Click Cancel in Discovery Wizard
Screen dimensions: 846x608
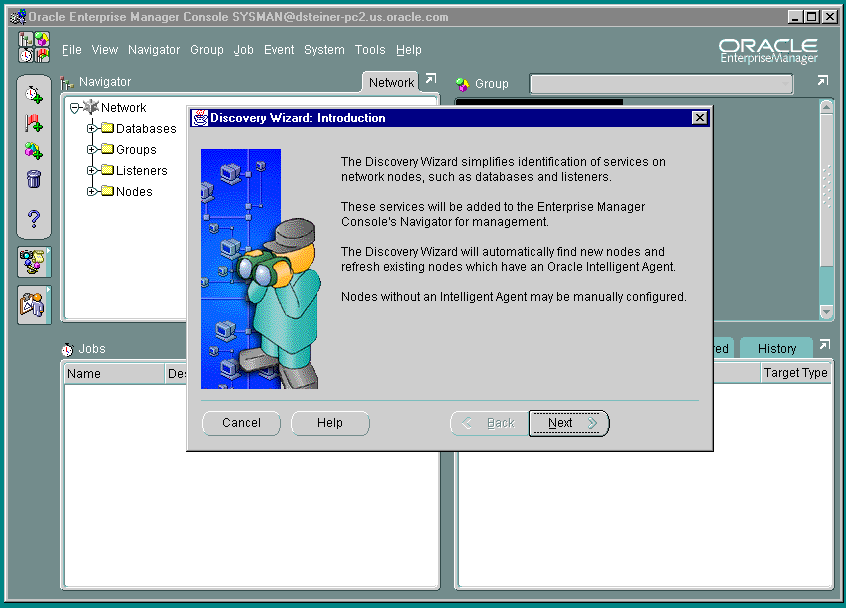(x=241, y=423)
